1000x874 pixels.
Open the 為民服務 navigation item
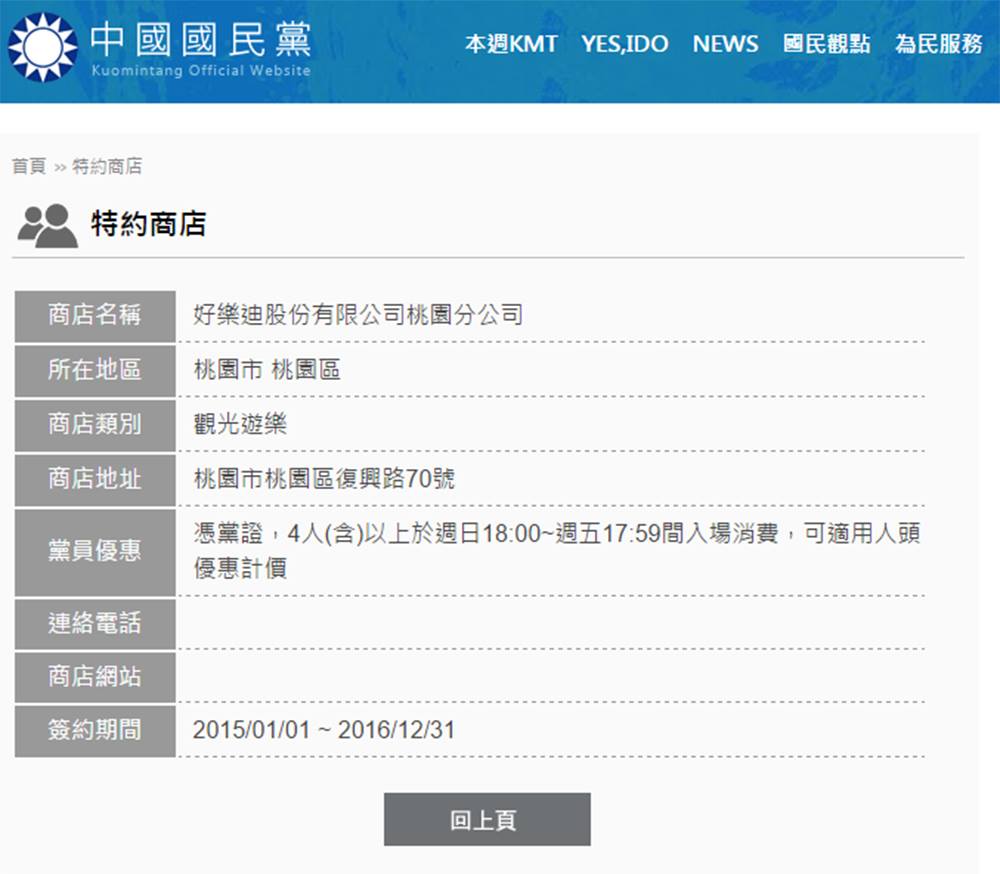coord(938,44)
